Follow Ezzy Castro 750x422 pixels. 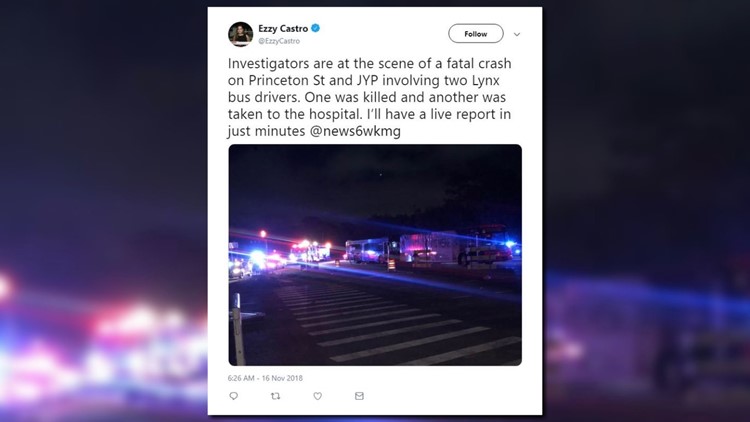[x=475, y=33]
